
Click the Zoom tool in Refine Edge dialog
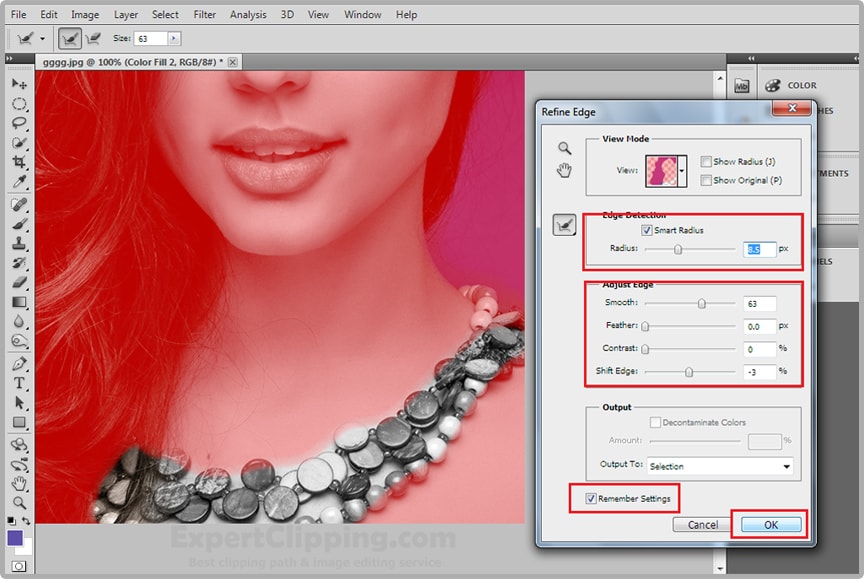tap(565, 148)
